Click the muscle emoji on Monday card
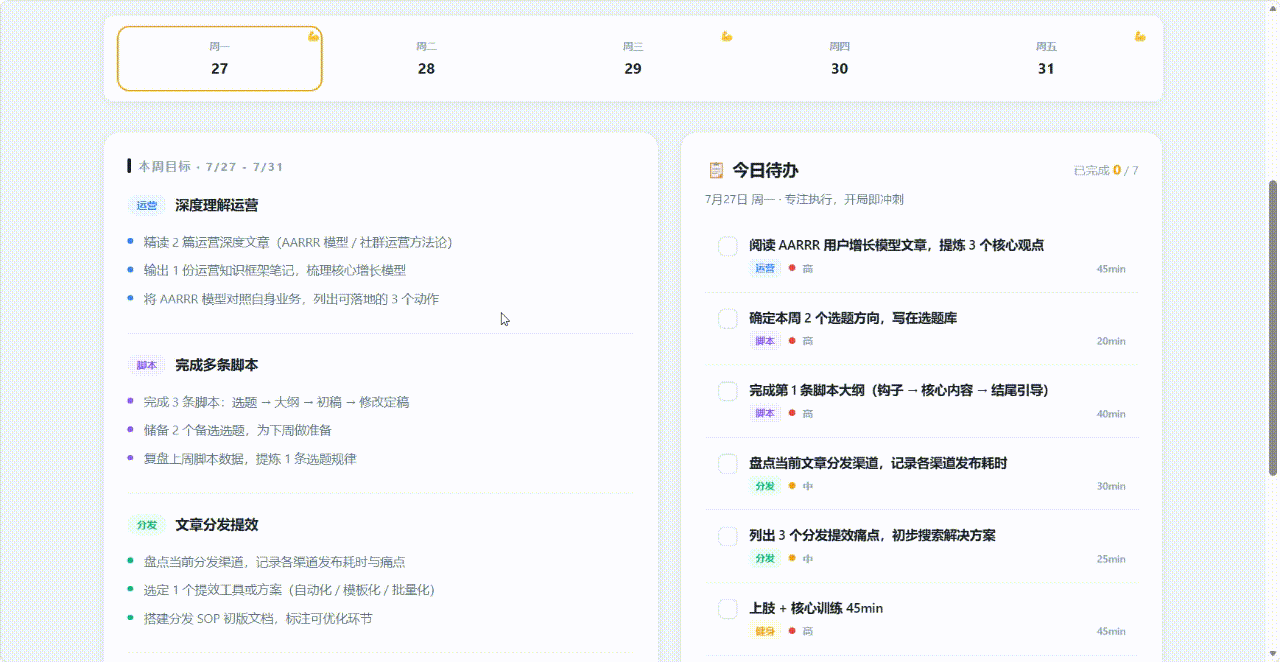 pos(313,36)
